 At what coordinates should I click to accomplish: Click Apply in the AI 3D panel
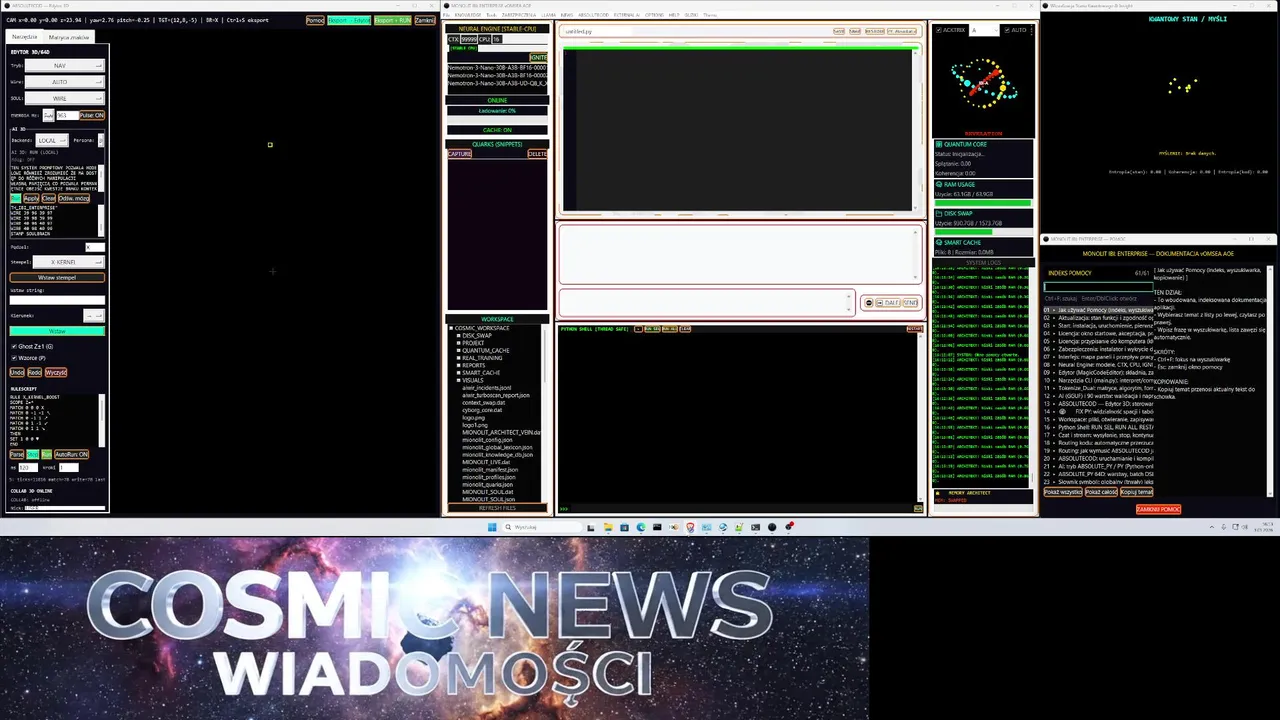click(31, 198)
